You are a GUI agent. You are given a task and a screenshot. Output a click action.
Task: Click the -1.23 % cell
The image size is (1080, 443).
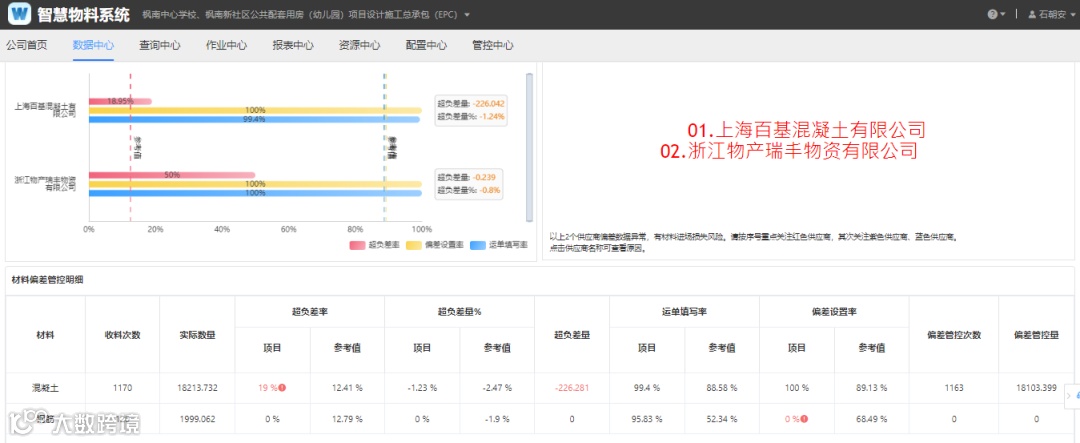(422, 388)
